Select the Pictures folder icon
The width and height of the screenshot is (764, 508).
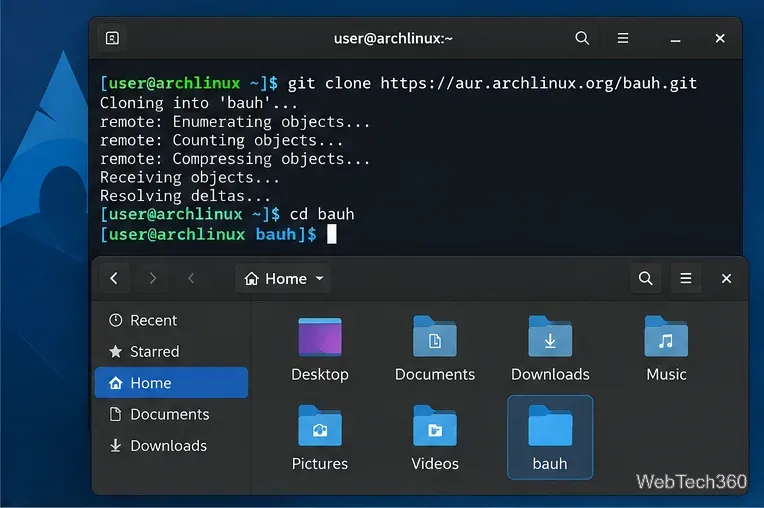point(320,426)
